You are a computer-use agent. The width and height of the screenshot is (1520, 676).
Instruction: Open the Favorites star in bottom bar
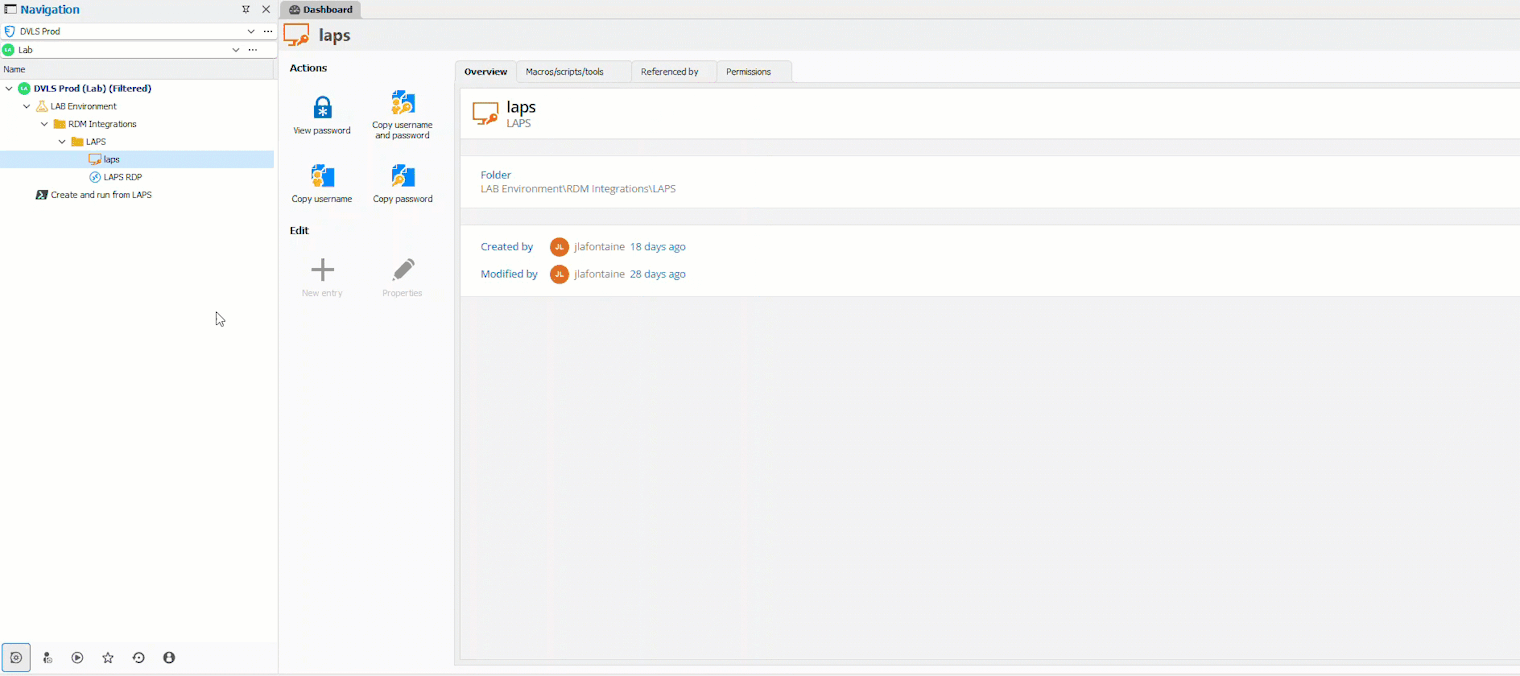pyautogui.click(x=108, y=658)
